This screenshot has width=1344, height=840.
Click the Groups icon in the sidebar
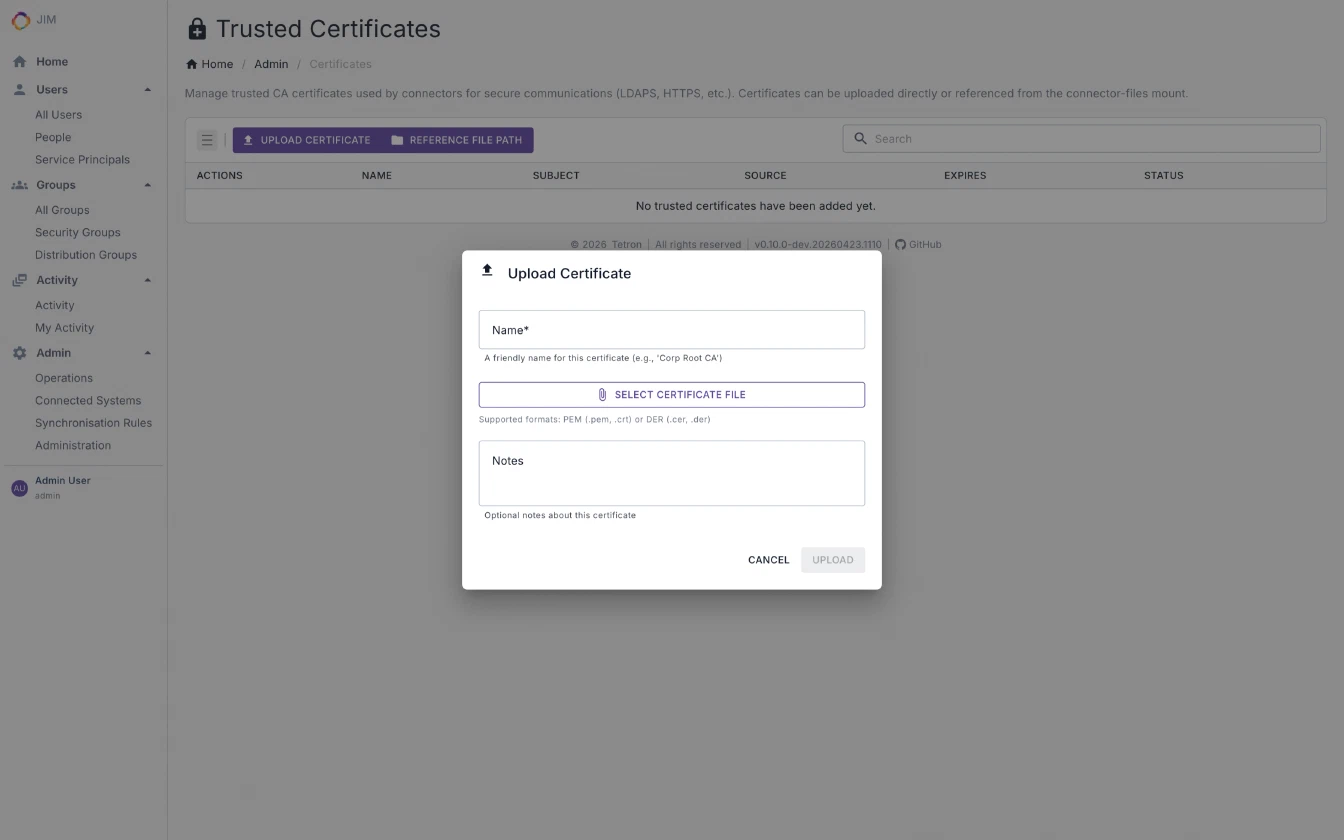[x=18, y=184]
